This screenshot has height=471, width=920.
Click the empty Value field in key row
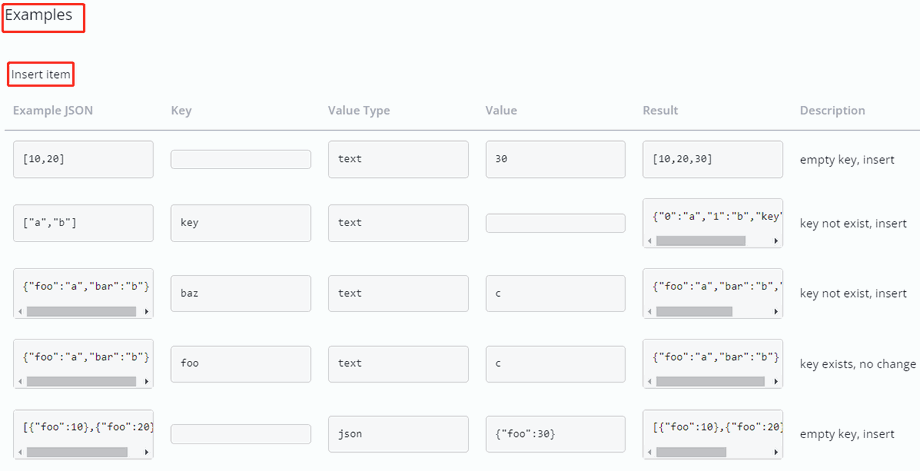(555, 223)
